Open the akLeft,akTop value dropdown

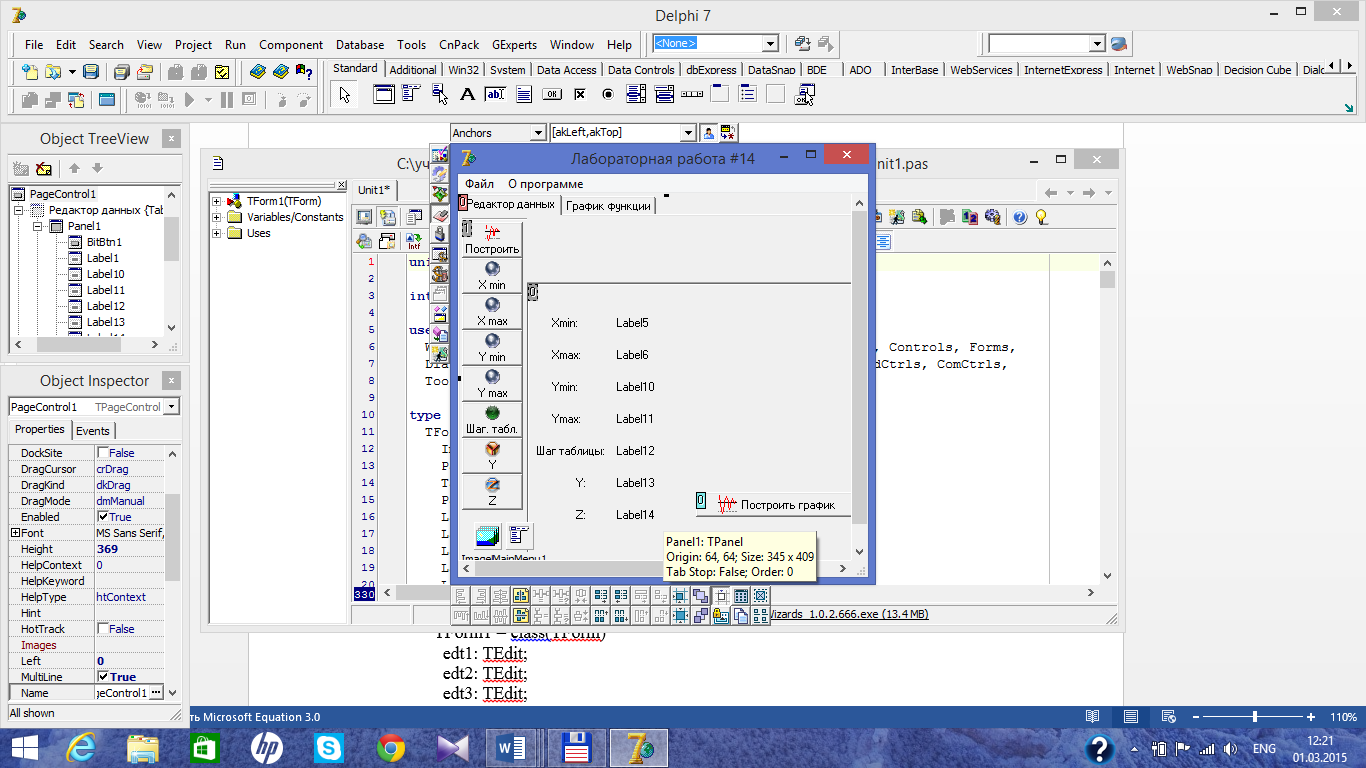coord(687,133)
